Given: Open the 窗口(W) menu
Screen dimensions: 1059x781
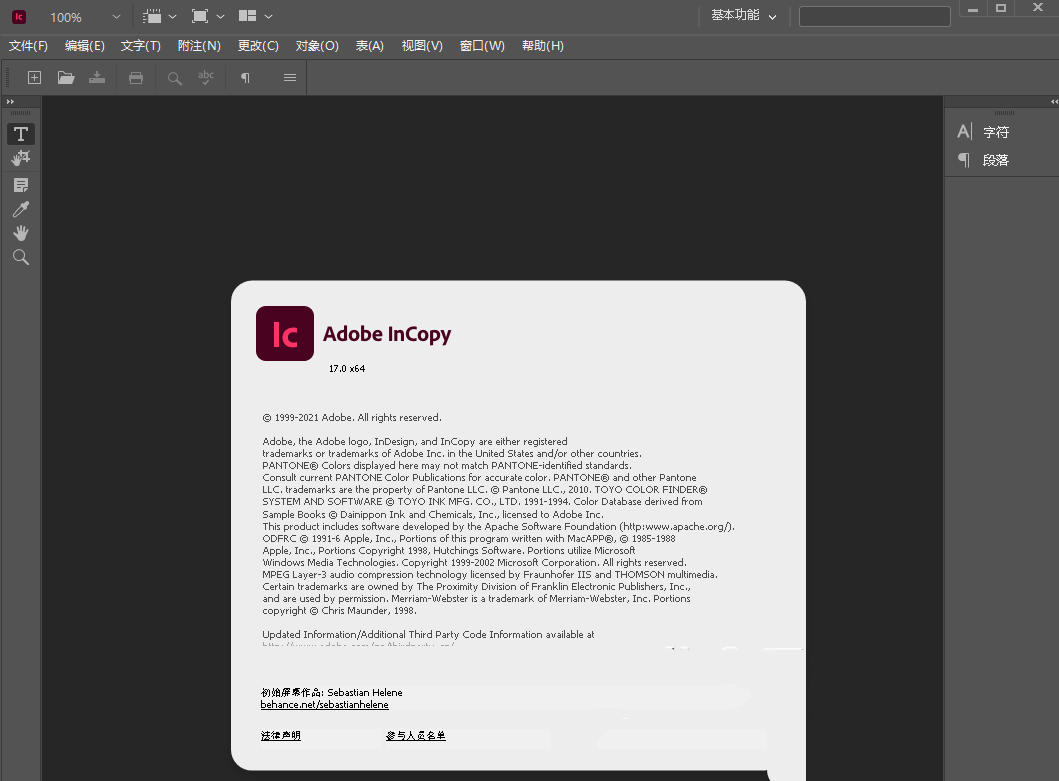Looking at the screenshot, I should (482, 46).
